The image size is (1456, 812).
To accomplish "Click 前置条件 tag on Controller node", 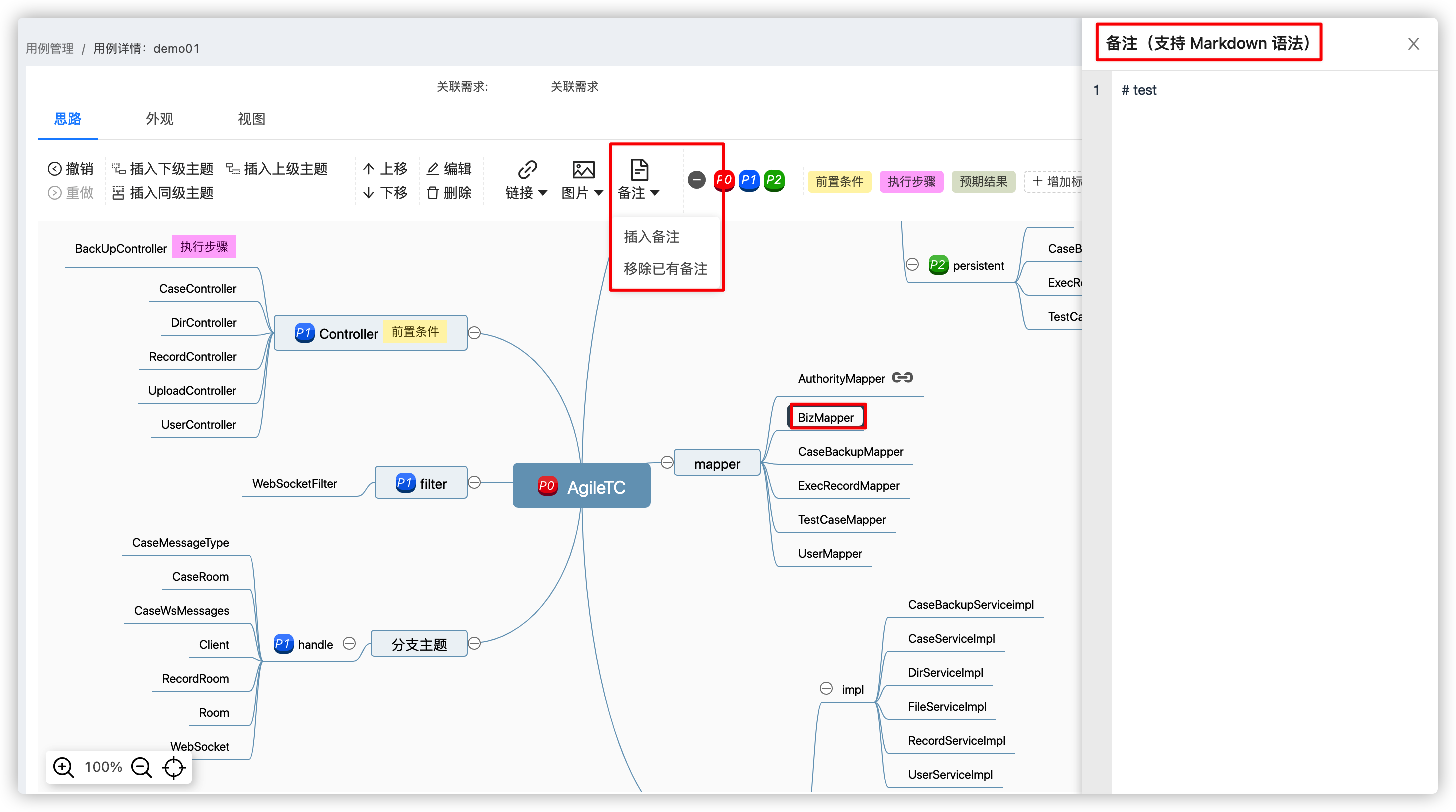I will (415, 331).
